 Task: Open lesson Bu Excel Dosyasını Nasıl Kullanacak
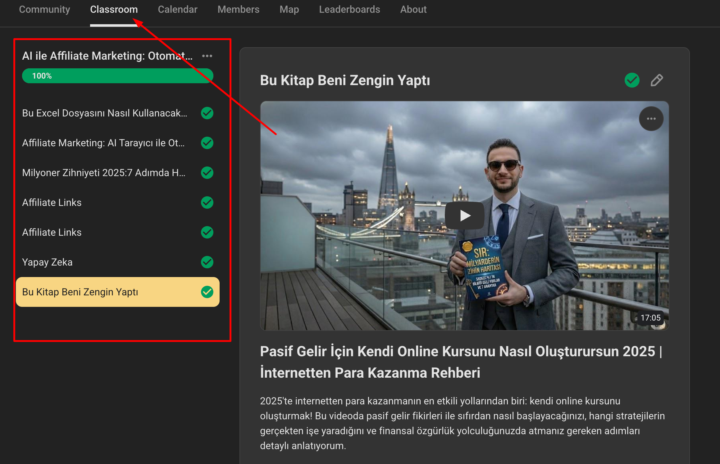105,113
